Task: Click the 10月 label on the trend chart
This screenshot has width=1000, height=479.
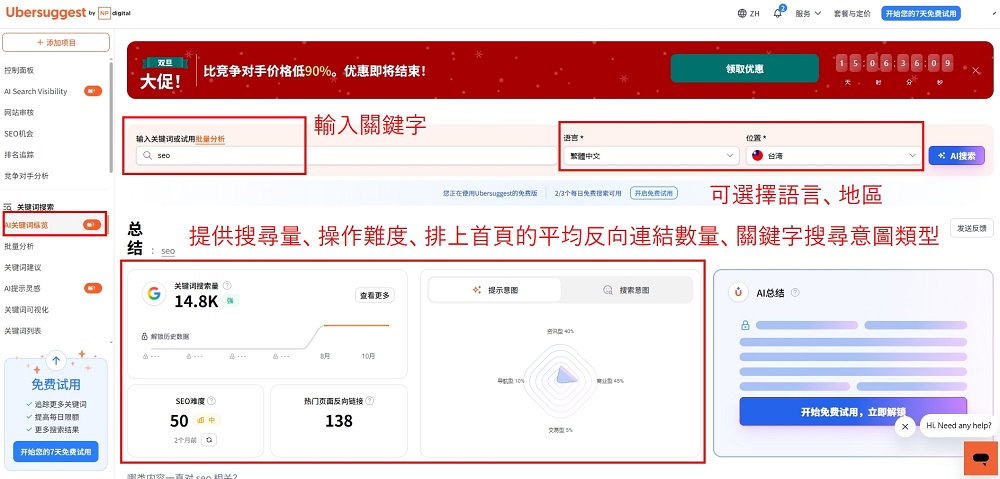Action: tap(369, 356)
